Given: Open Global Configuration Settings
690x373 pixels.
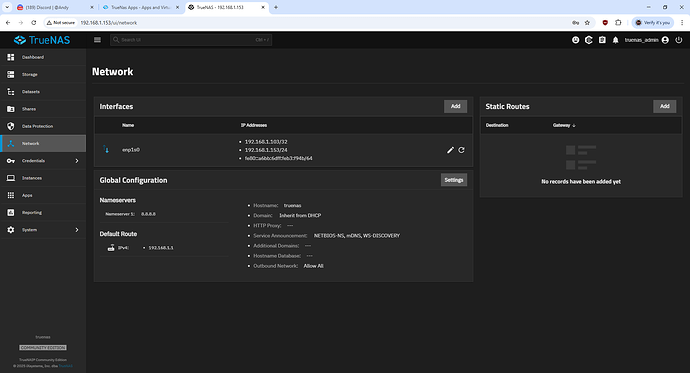Looking at the screenshot, I should [x=454, y=180].
